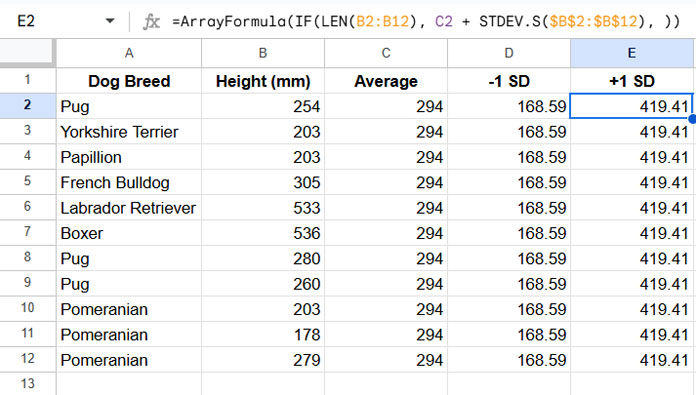
Task: Click the -1 SD header cell
Action: 509,81
